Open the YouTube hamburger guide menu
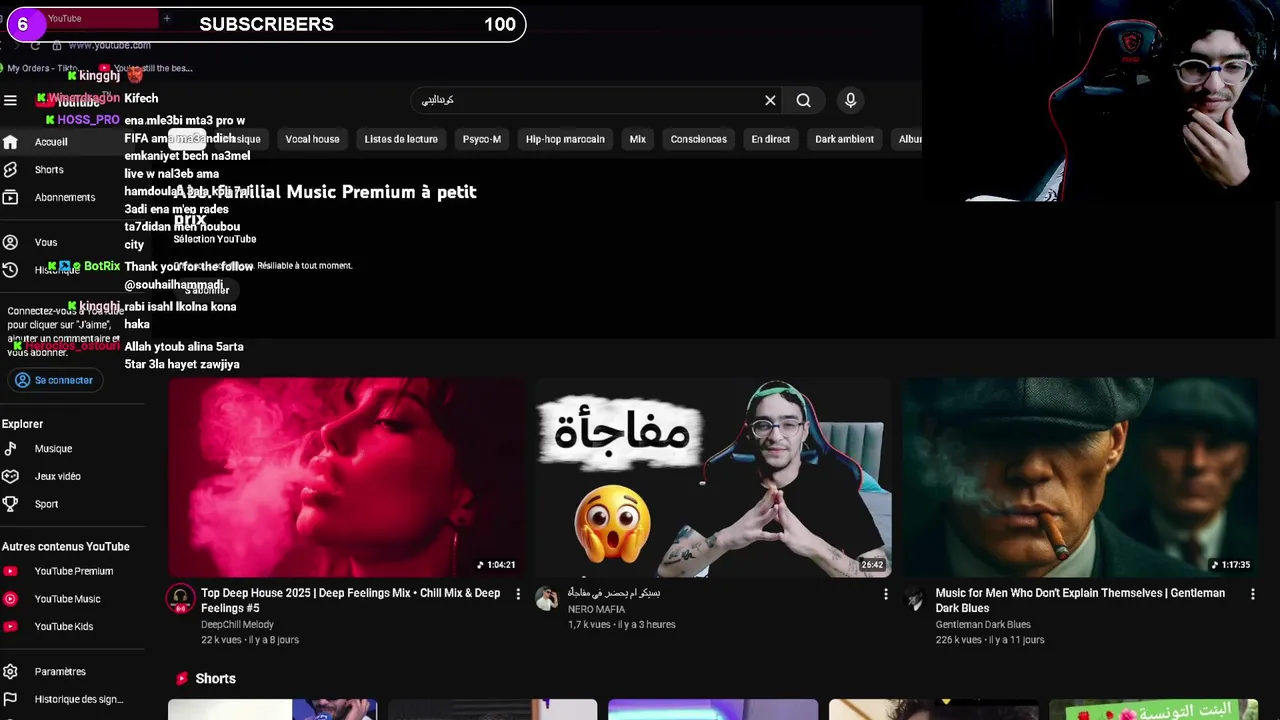 tap(10, 100)
